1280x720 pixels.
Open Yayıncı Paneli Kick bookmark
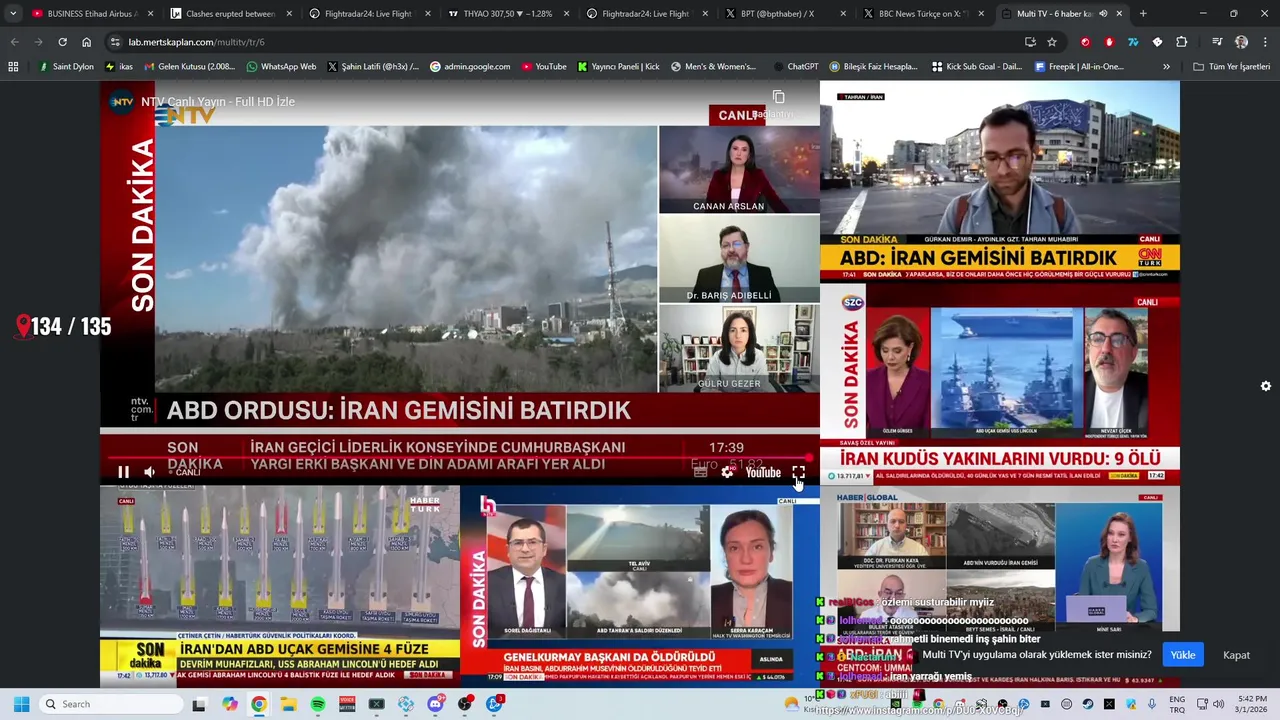tap(619, 66)
